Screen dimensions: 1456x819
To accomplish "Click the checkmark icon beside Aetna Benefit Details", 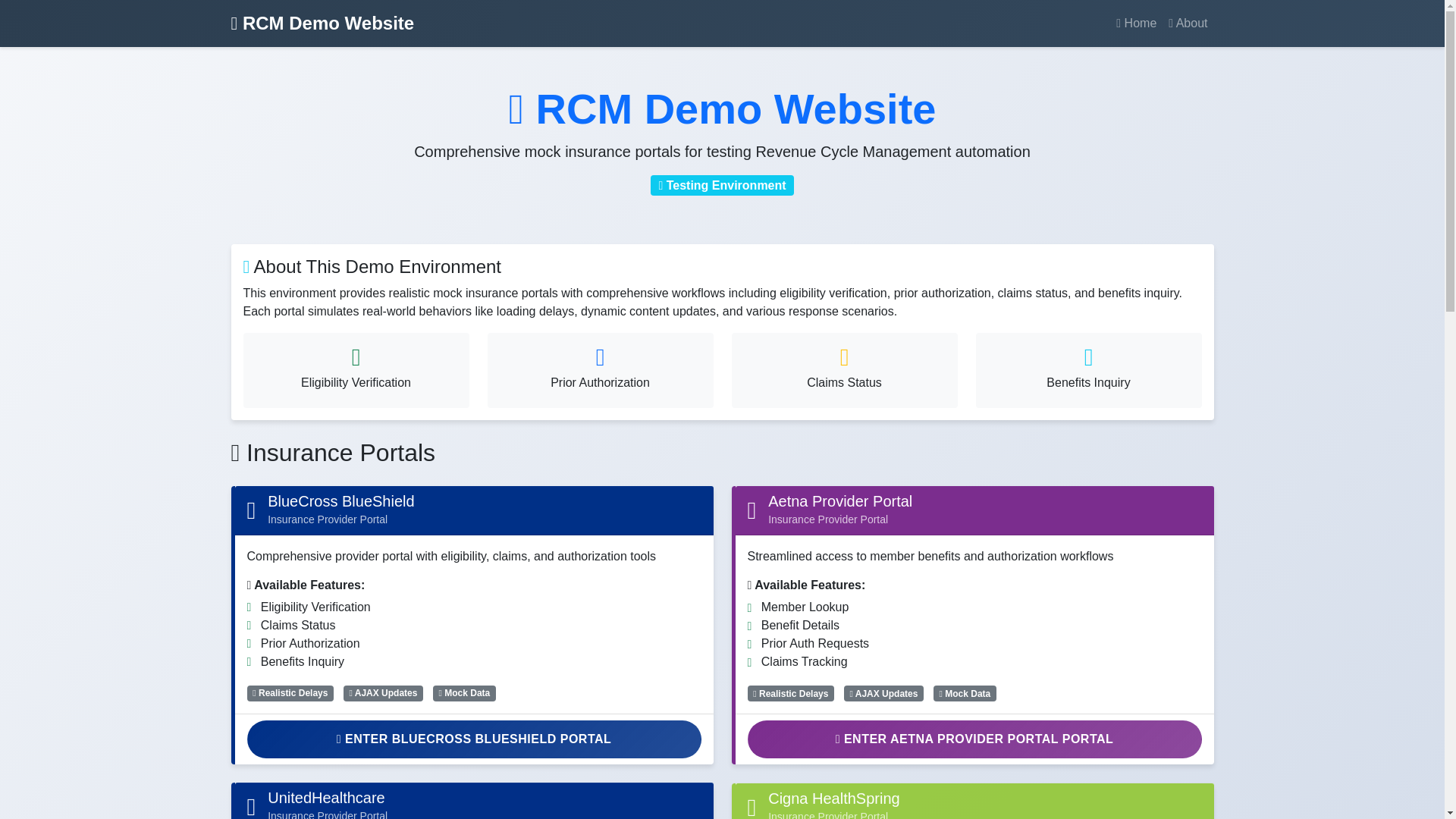I will [750, 626].
